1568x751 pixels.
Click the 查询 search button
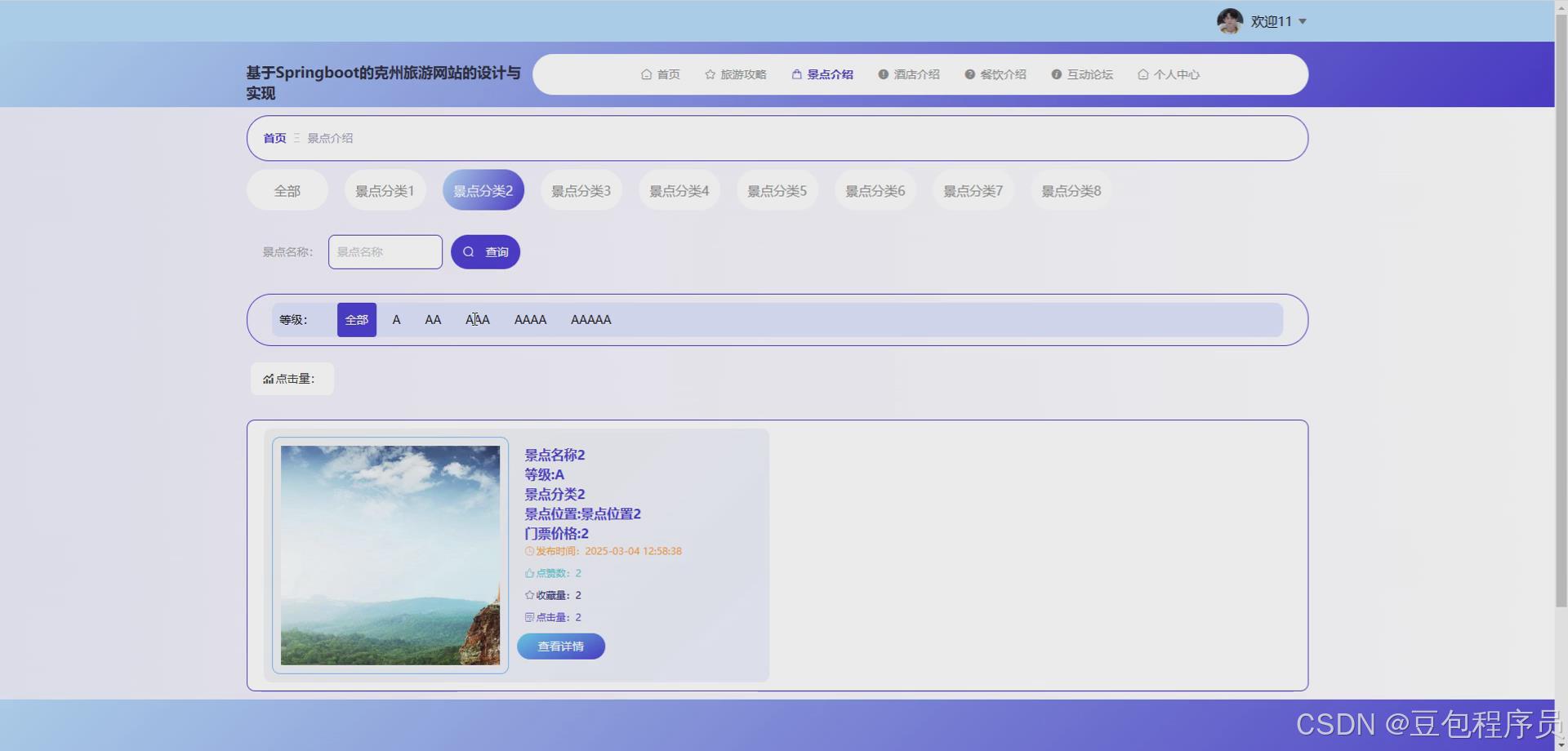click(x=485, y=252)
